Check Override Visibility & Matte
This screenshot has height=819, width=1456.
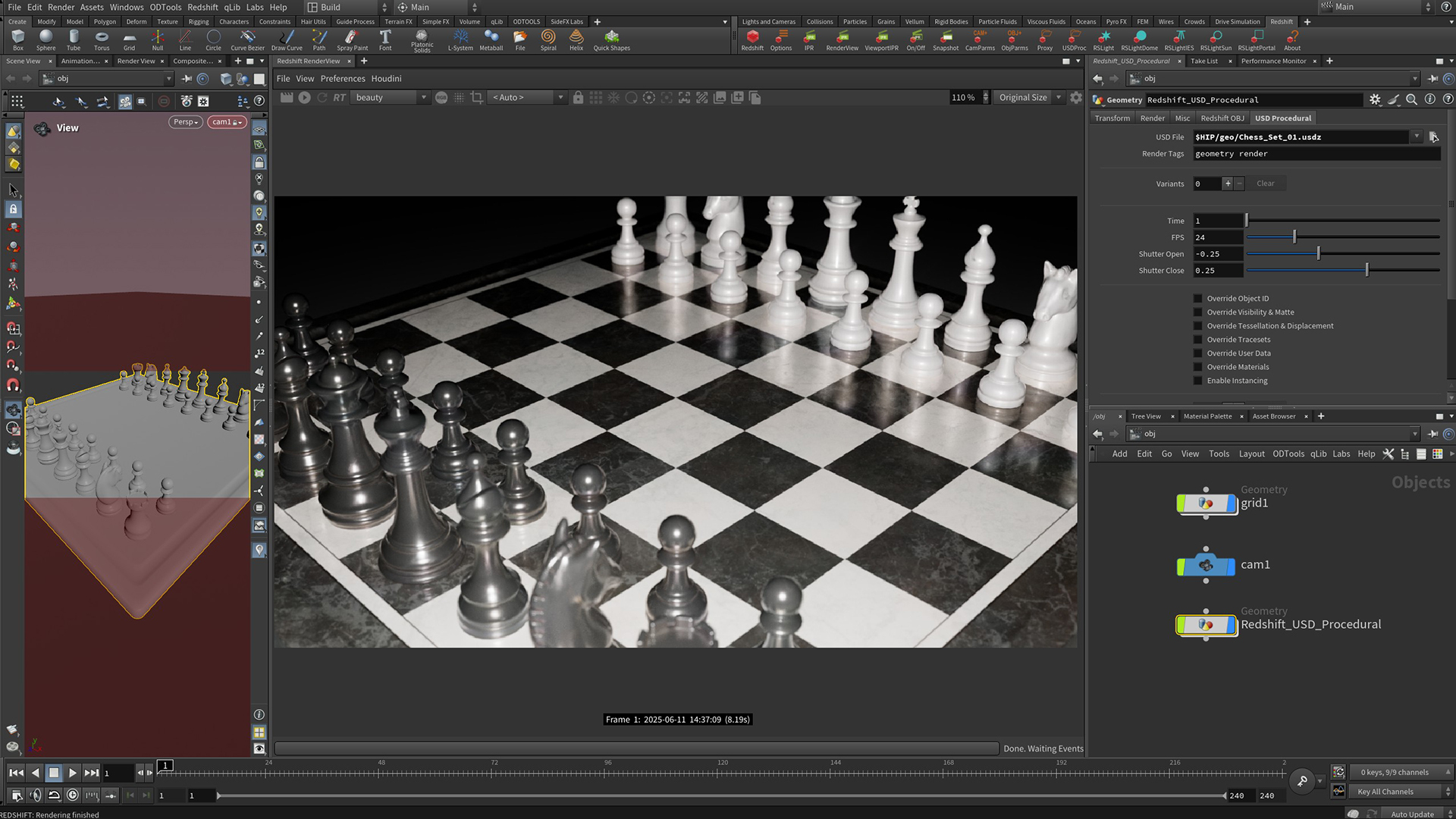click(1197, 312)
